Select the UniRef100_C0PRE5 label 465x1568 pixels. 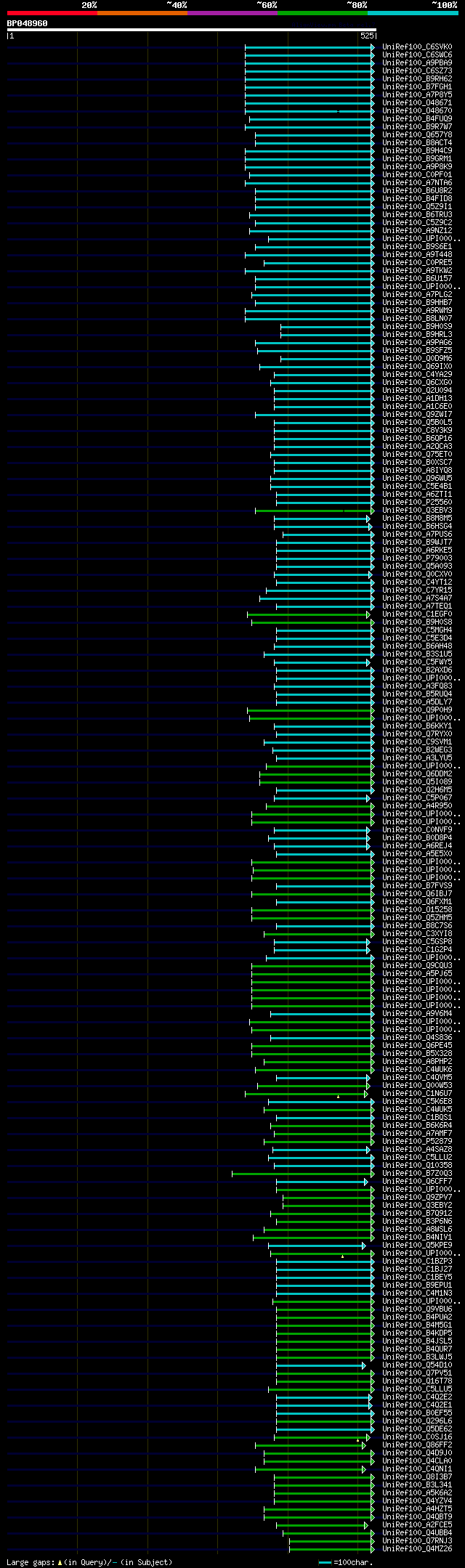coord(417,263)
